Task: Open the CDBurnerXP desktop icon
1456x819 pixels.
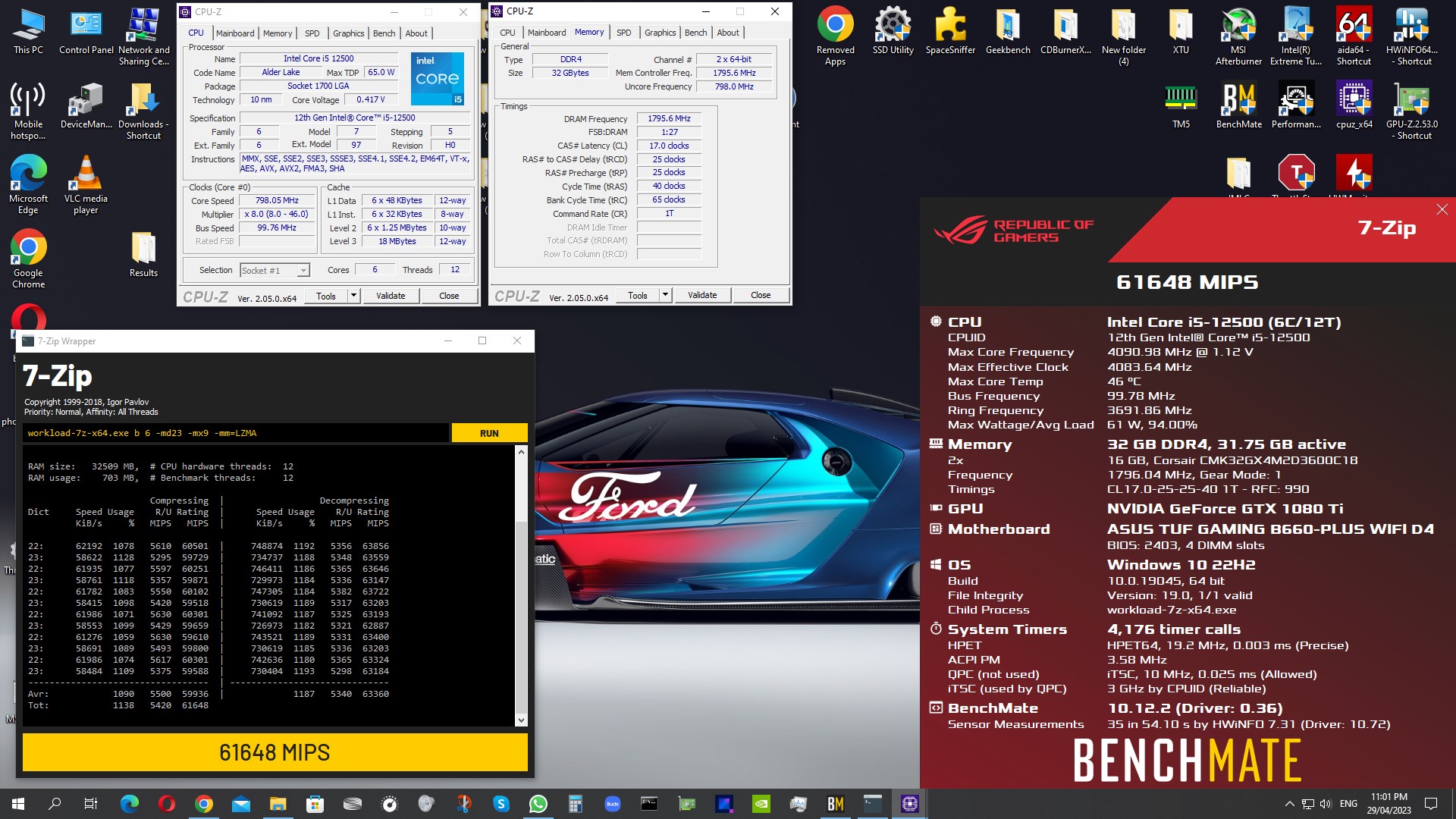Action: point(1065,32)
